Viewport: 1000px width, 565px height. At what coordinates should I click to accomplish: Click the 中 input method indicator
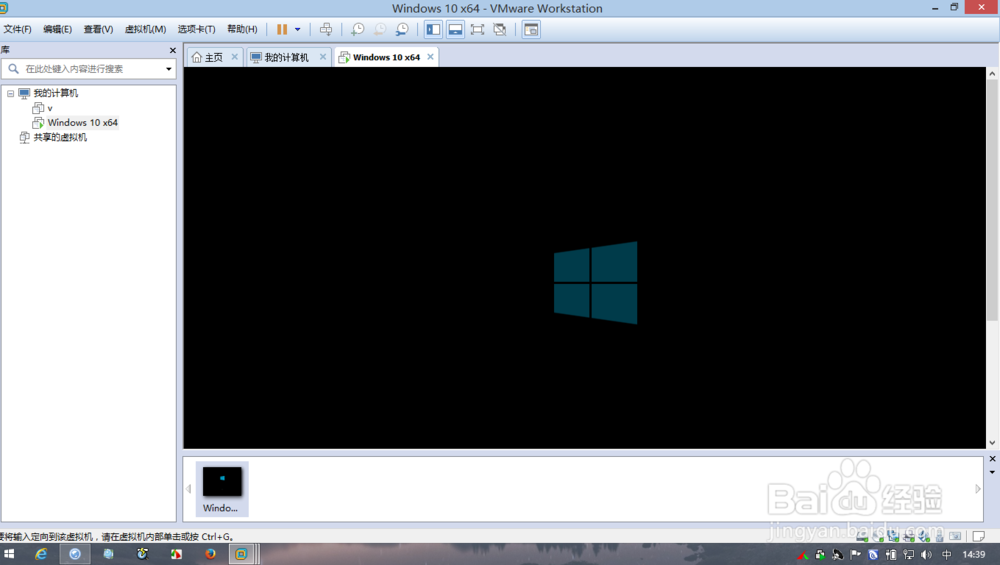click(x=947, y=555)
